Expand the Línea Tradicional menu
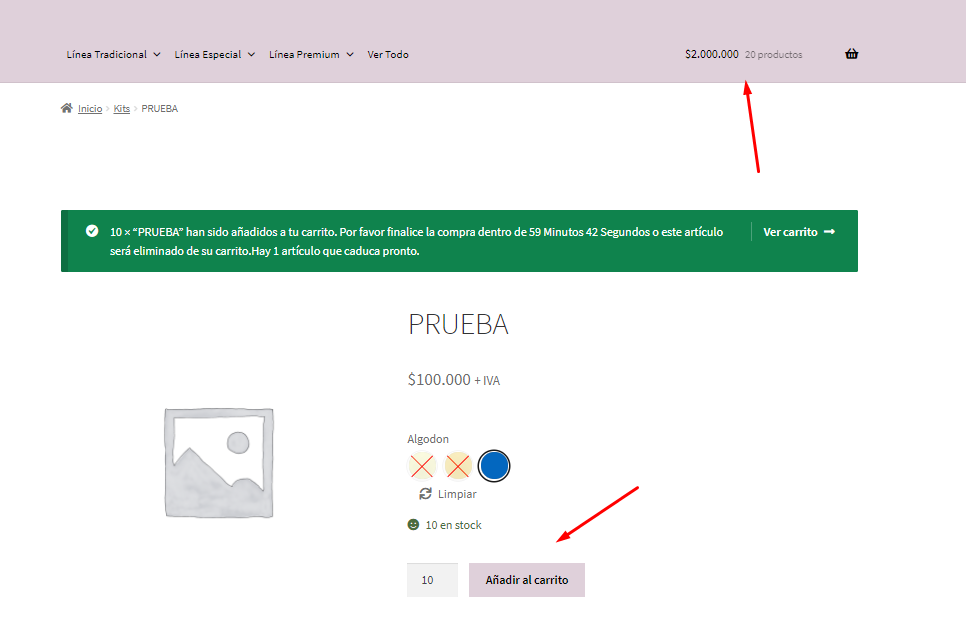This screenshot has width=966, height=623. [x=113, y=54]
